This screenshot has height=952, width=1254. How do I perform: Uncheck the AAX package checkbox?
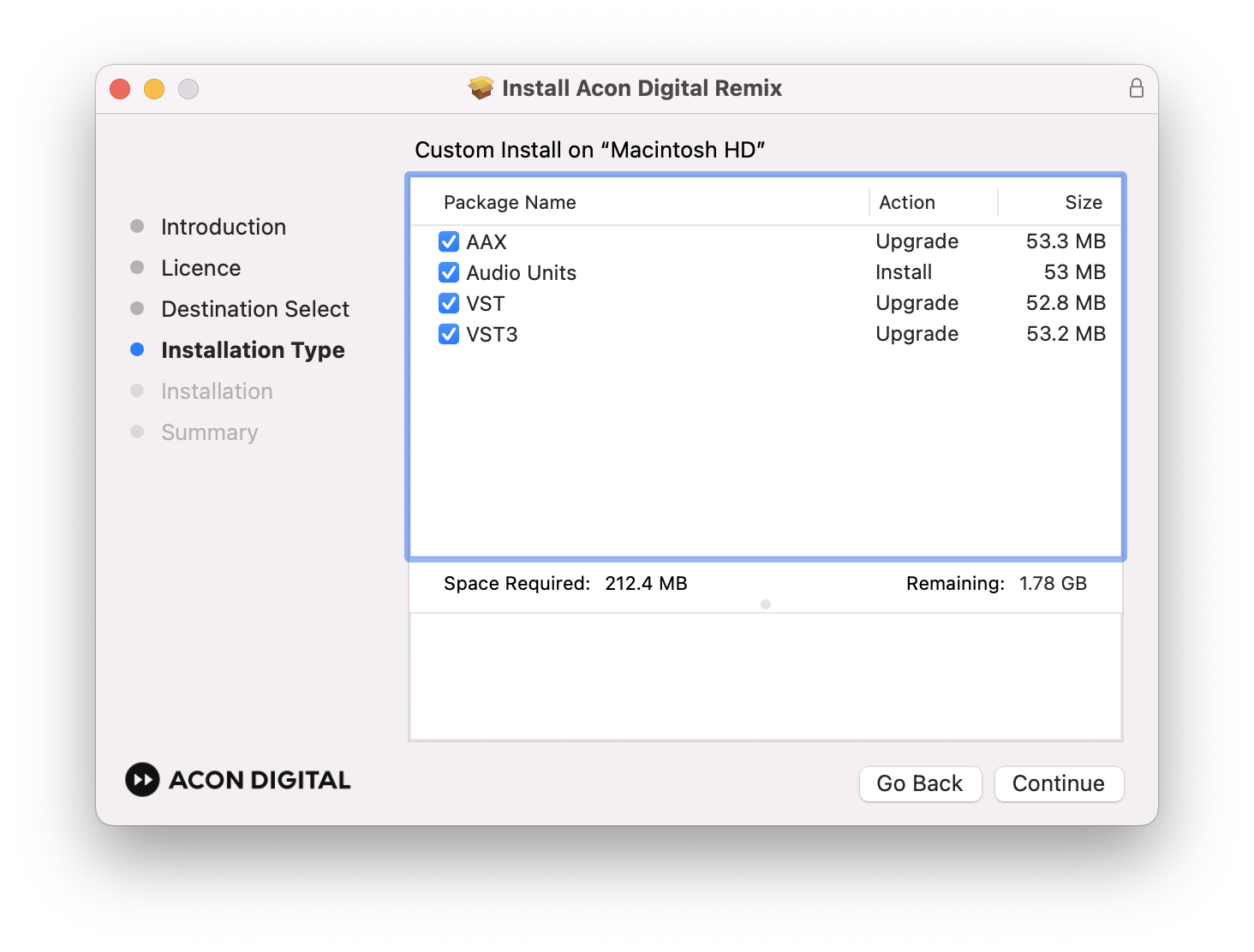click(449, 242)
